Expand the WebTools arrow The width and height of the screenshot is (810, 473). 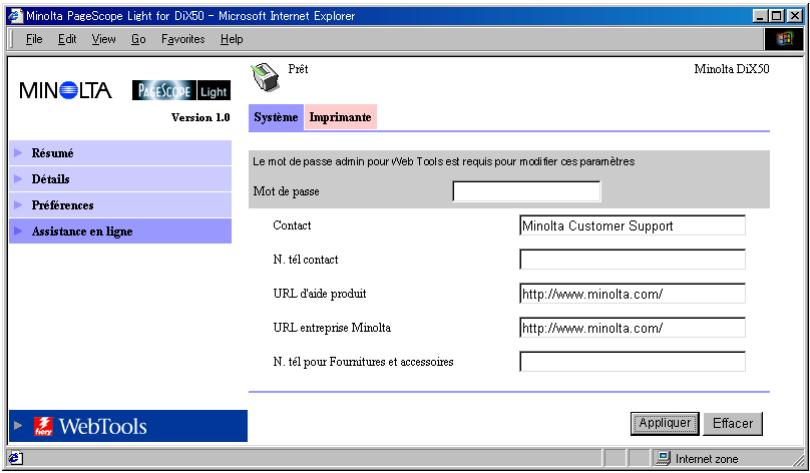(x=18, y=425)
